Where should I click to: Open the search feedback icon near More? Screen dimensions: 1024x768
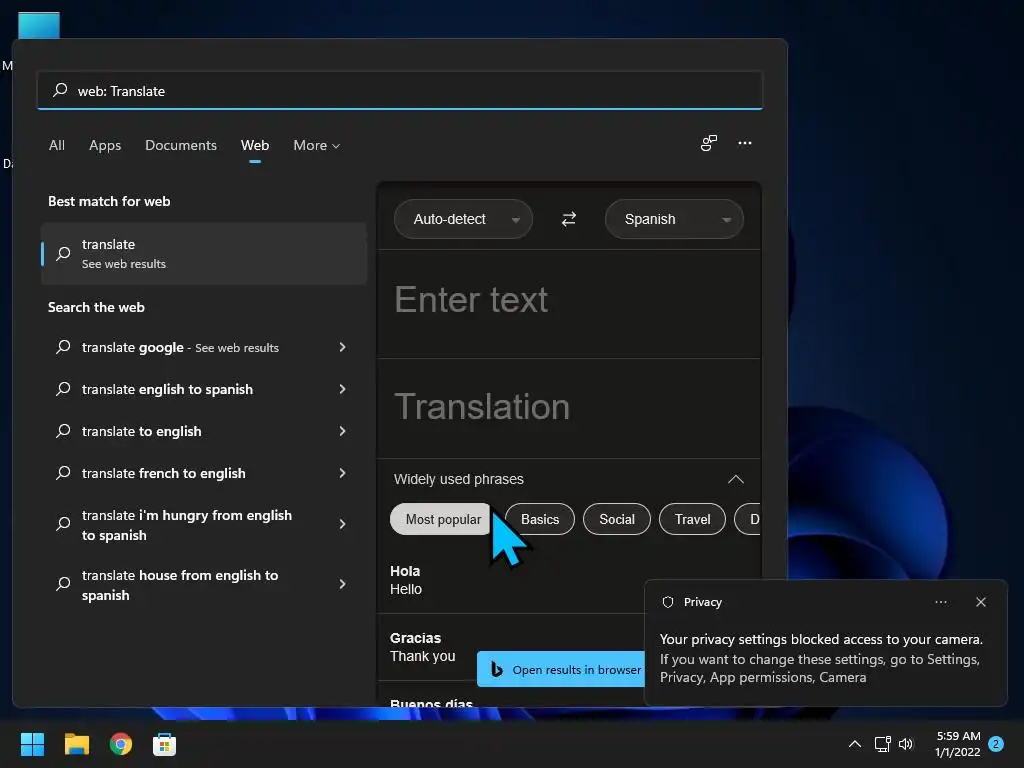pyautogui.click(x=709, y=143)
